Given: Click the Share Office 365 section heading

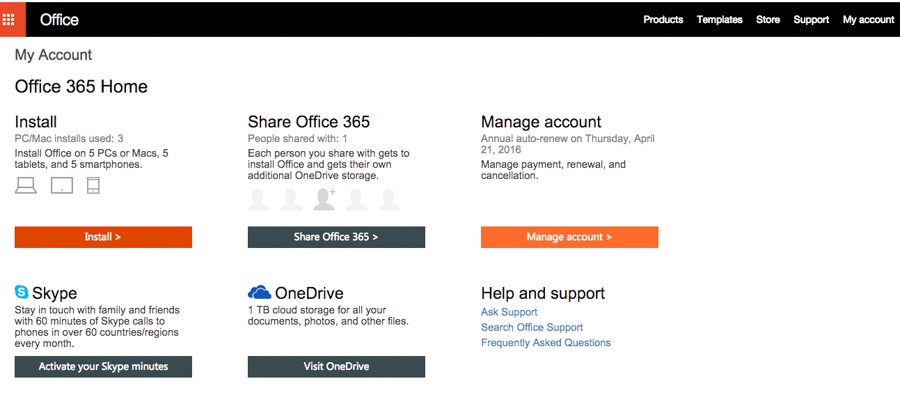Looking at the screenshot, I should pyautogui.click(x=309, y=122).
